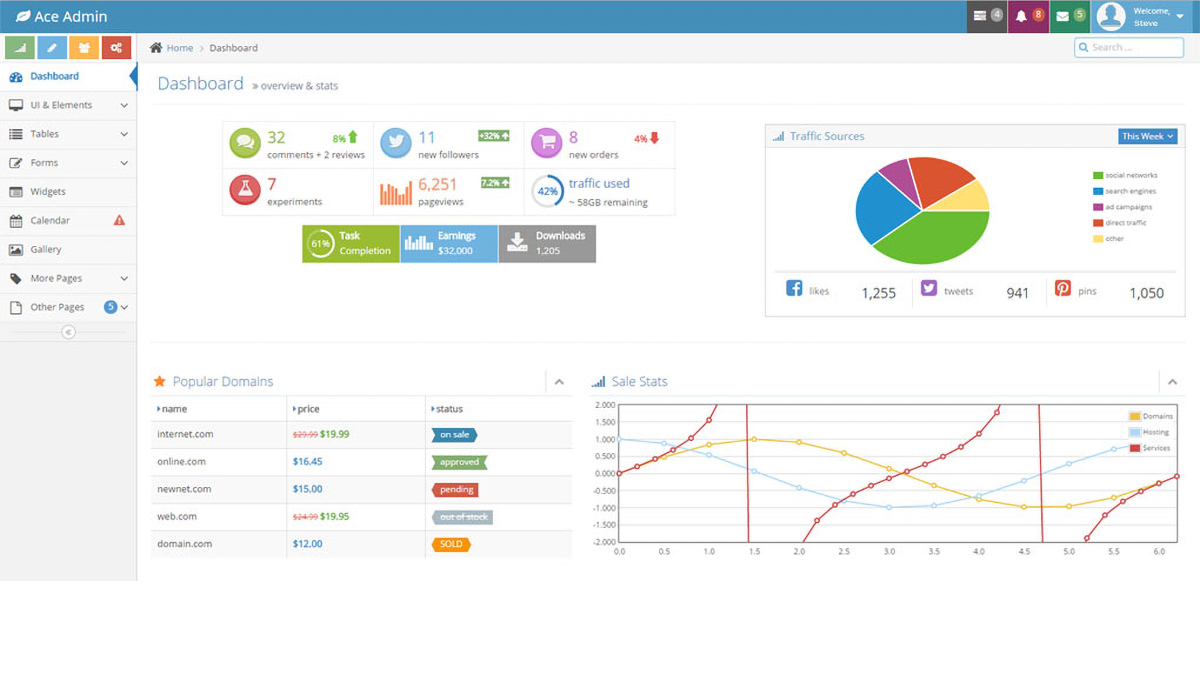Viewport: 1200px width, 675px height.
Task: Open Forms in the sidebar
Action: (x=66, y=163)
